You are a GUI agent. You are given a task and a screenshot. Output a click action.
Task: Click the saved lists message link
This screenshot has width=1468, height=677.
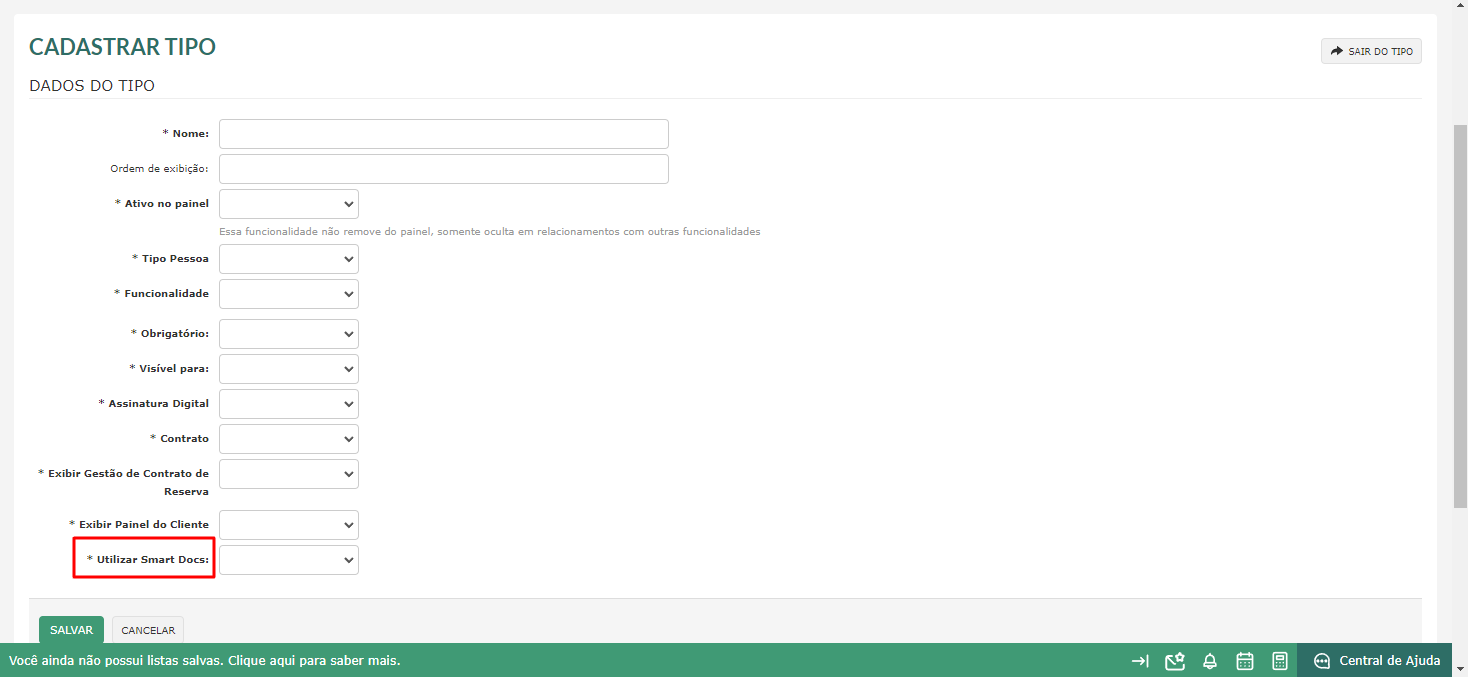coord(205,661)
